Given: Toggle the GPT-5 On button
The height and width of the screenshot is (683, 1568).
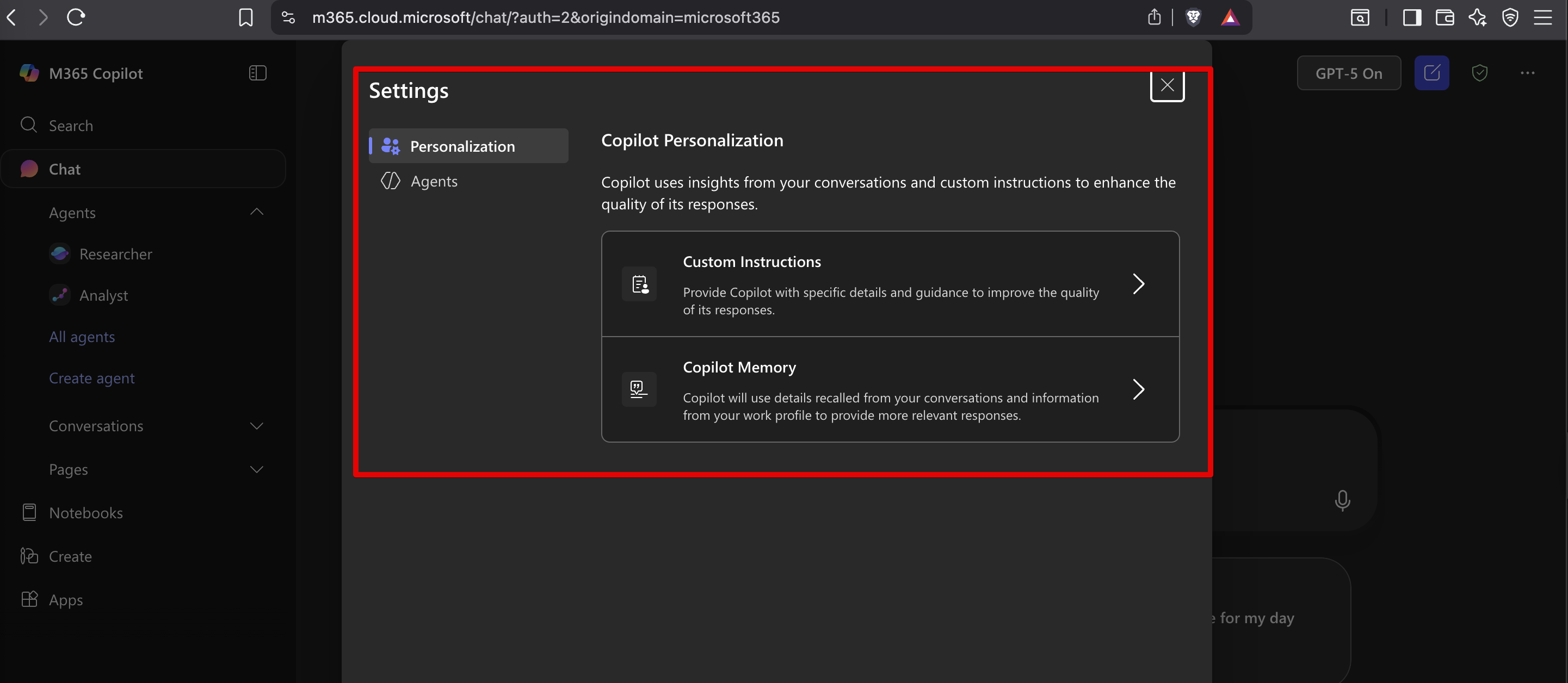Looking at the screenshot, I should (x=1348, y=73).
